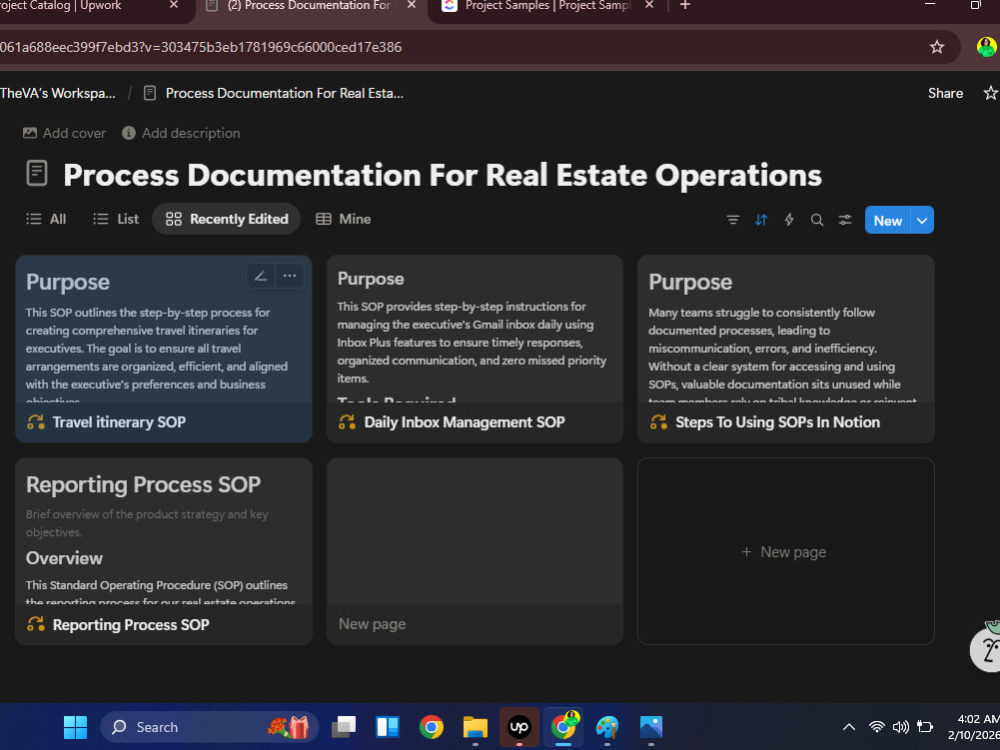1000x750 pixels.
Task: Click Add cover button
Action: [x=64, y=133]
